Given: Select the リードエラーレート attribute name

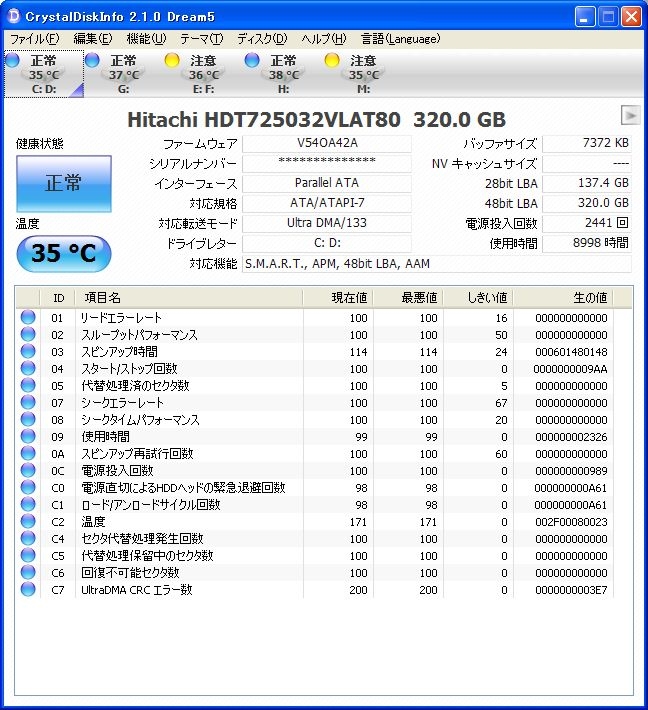Looking at the screenshot, I should 121,318.
